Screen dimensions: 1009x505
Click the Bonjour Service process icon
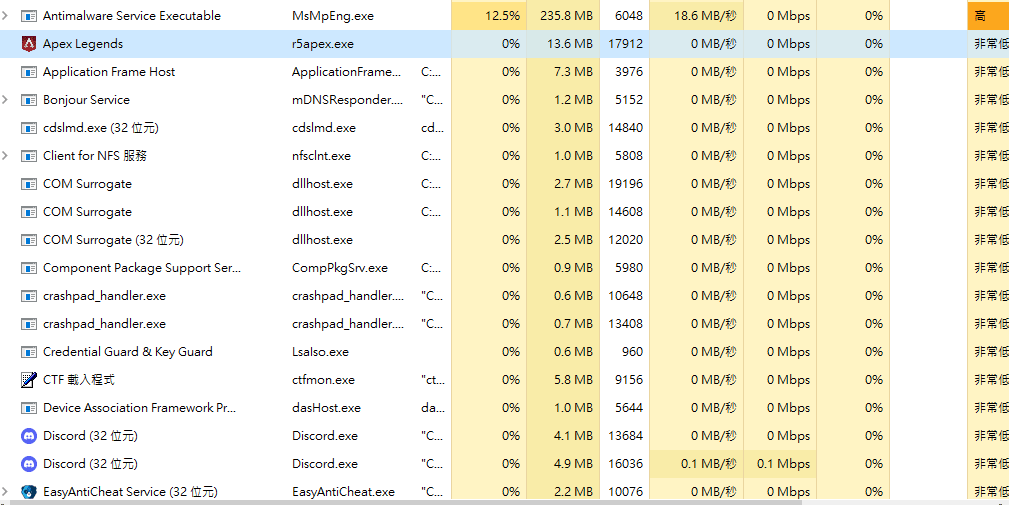click(x=29, y=100)
